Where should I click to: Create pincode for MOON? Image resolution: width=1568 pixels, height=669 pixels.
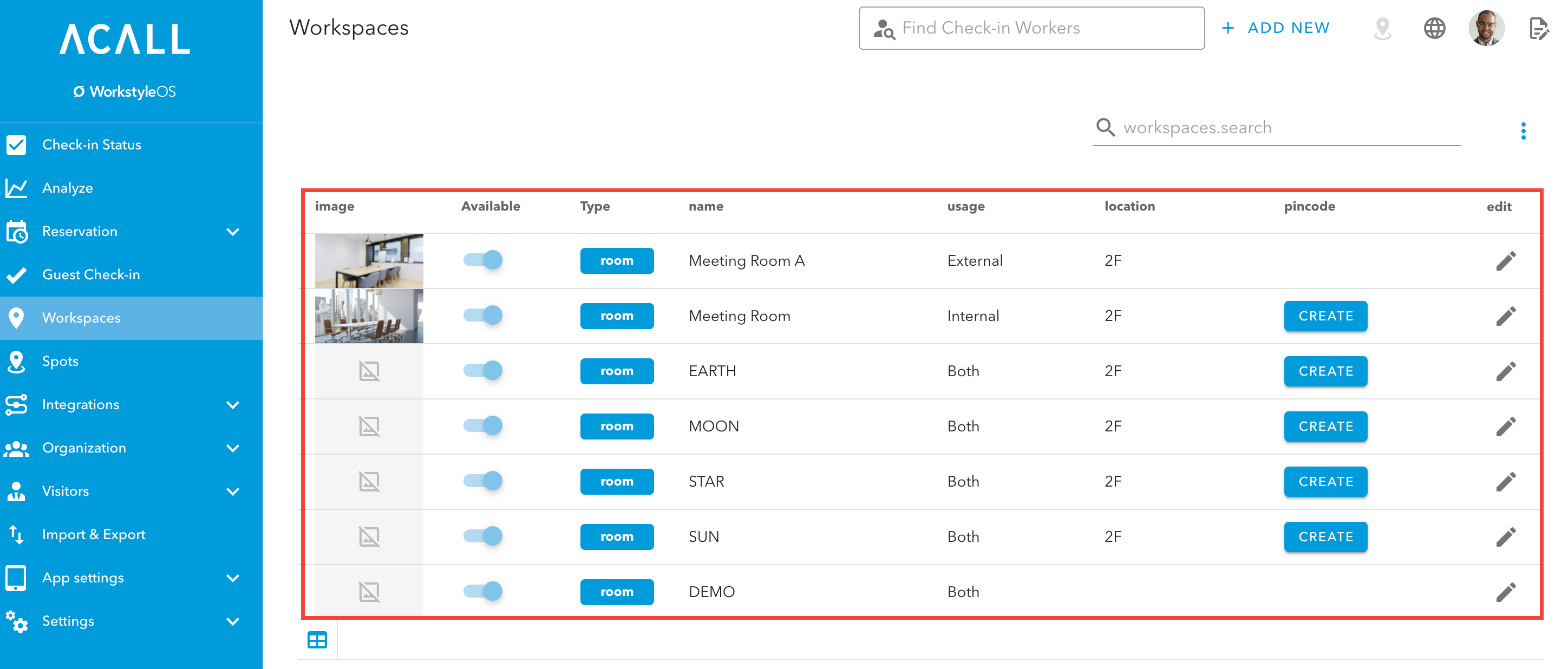pos(1325,427)
